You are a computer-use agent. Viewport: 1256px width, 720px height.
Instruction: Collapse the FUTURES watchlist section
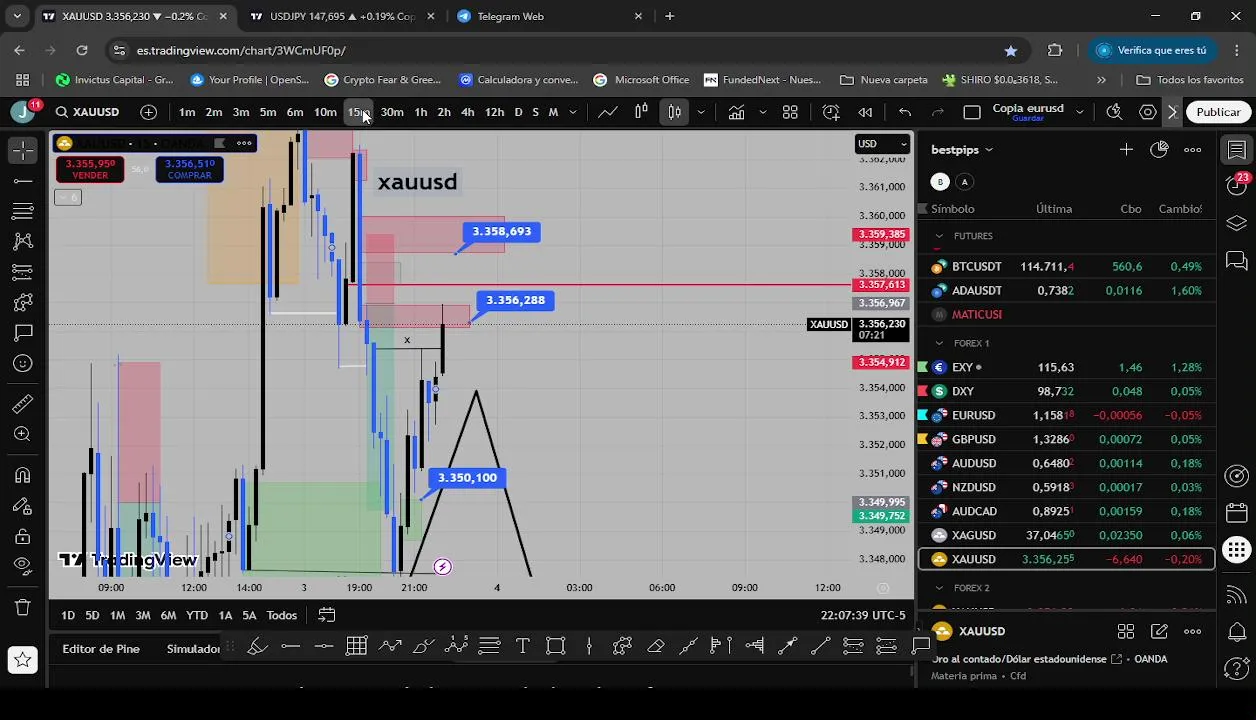[939, 236]
